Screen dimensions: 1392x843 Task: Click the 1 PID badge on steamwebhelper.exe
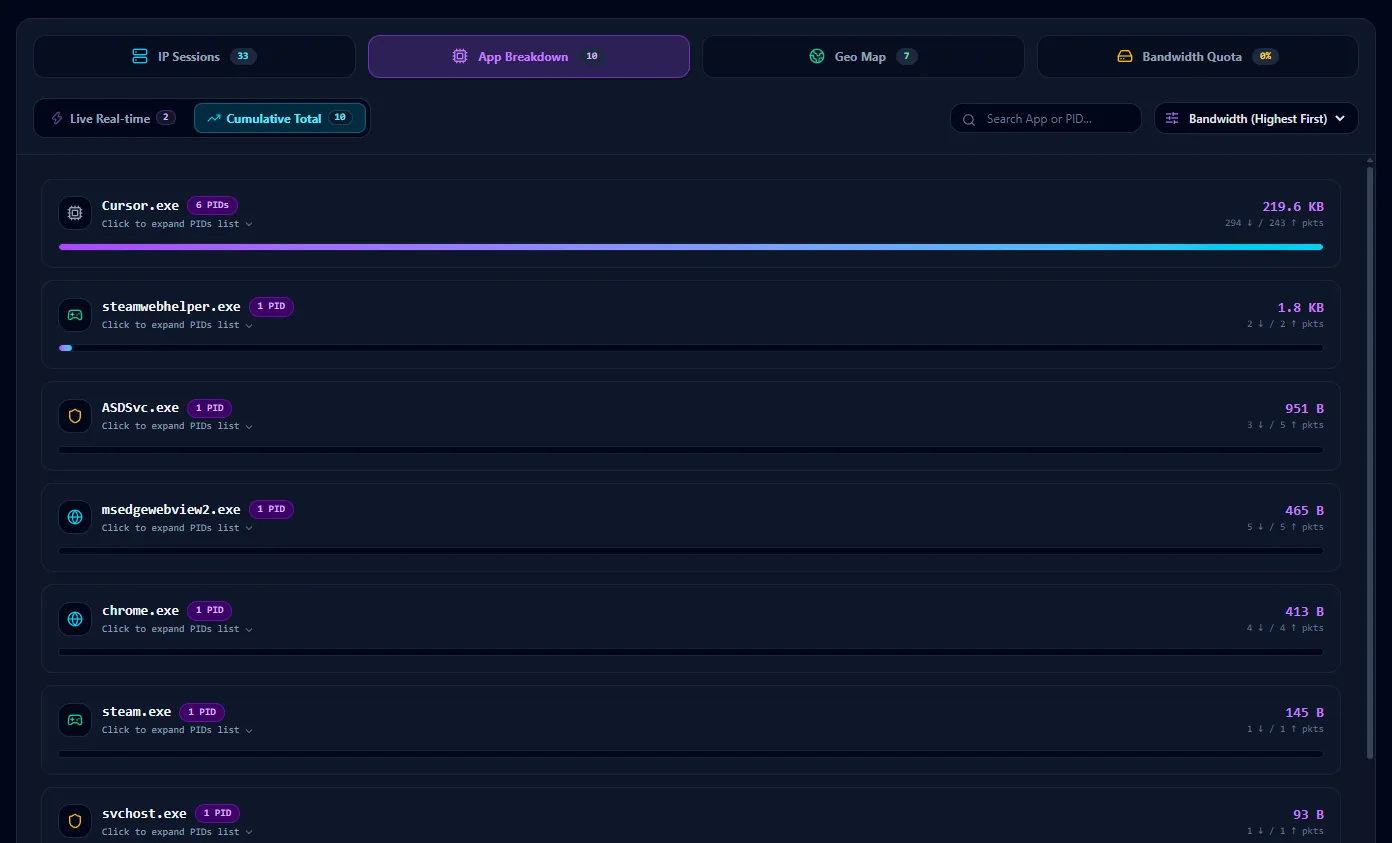coord(271,306)
